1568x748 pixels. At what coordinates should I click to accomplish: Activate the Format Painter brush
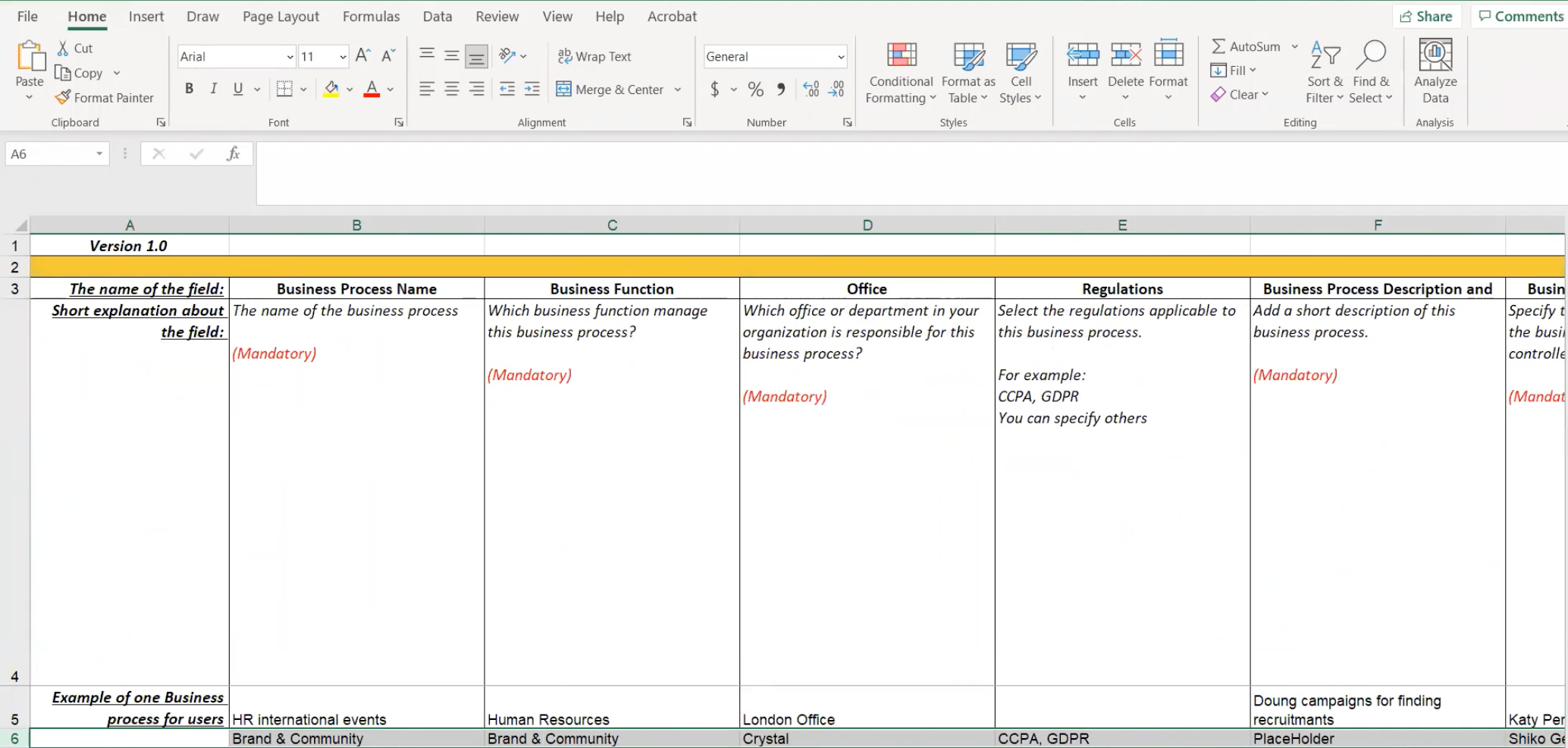tap(63, 97)
